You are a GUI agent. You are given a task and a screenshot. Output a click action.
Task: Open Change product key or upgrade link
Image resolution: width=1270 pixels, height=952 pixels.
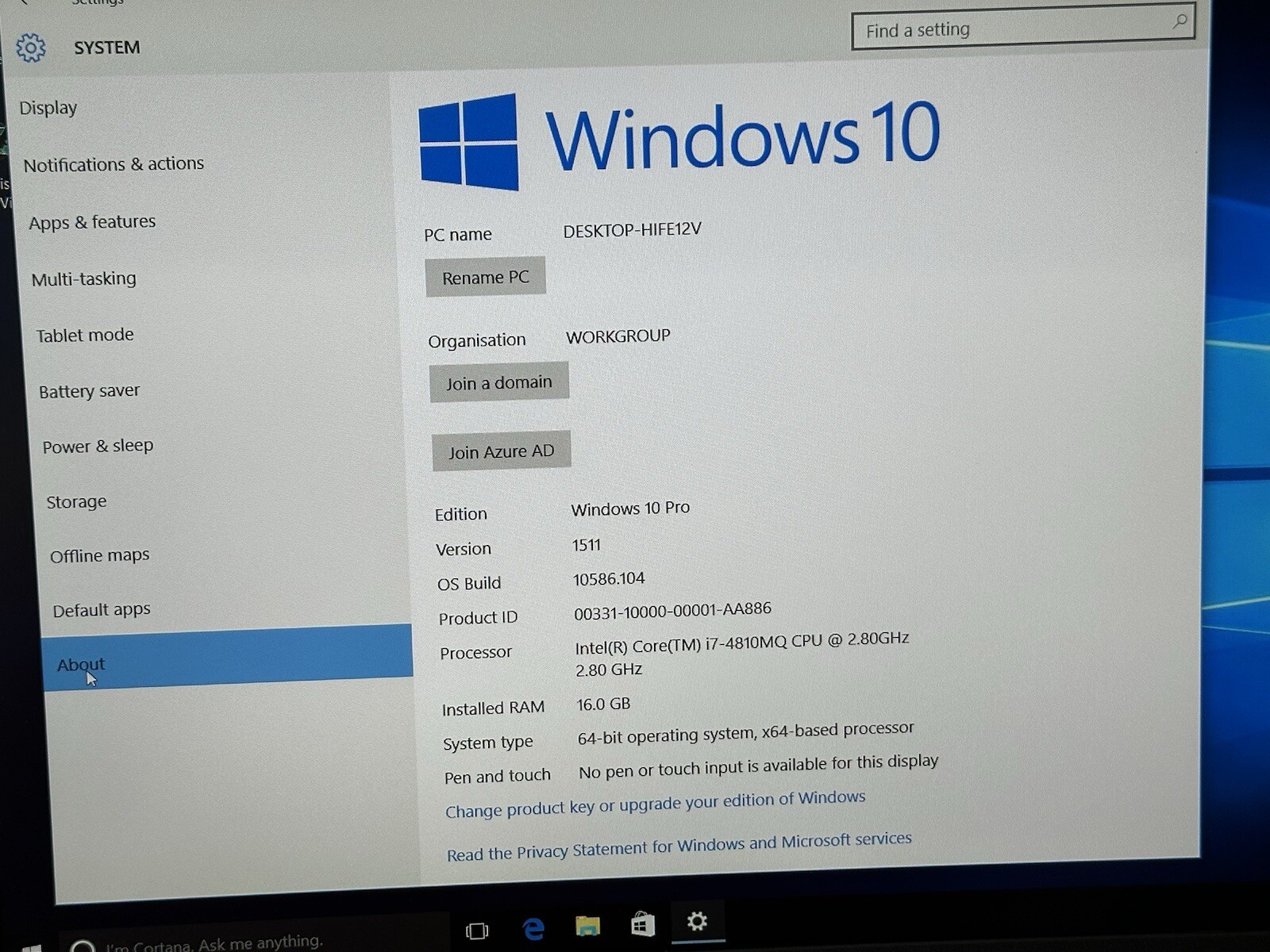coord(655,804)
